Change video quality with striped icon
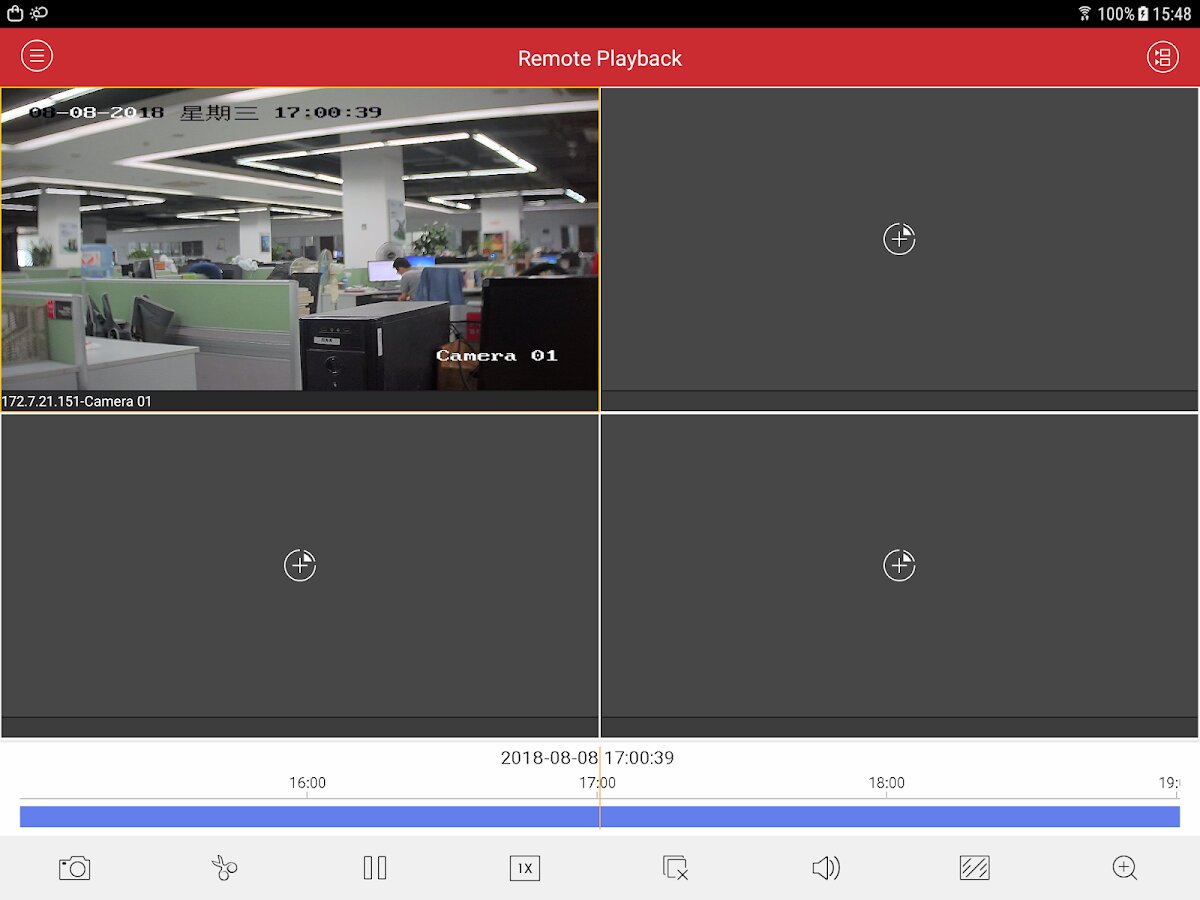 974,868
